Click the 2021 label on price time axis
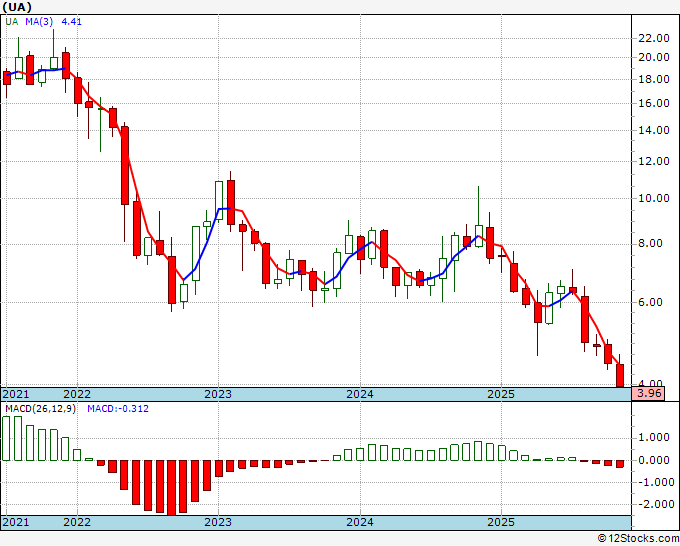Image resolution: width=680 pixels, height=546 pixels. [x=16, y=394]
